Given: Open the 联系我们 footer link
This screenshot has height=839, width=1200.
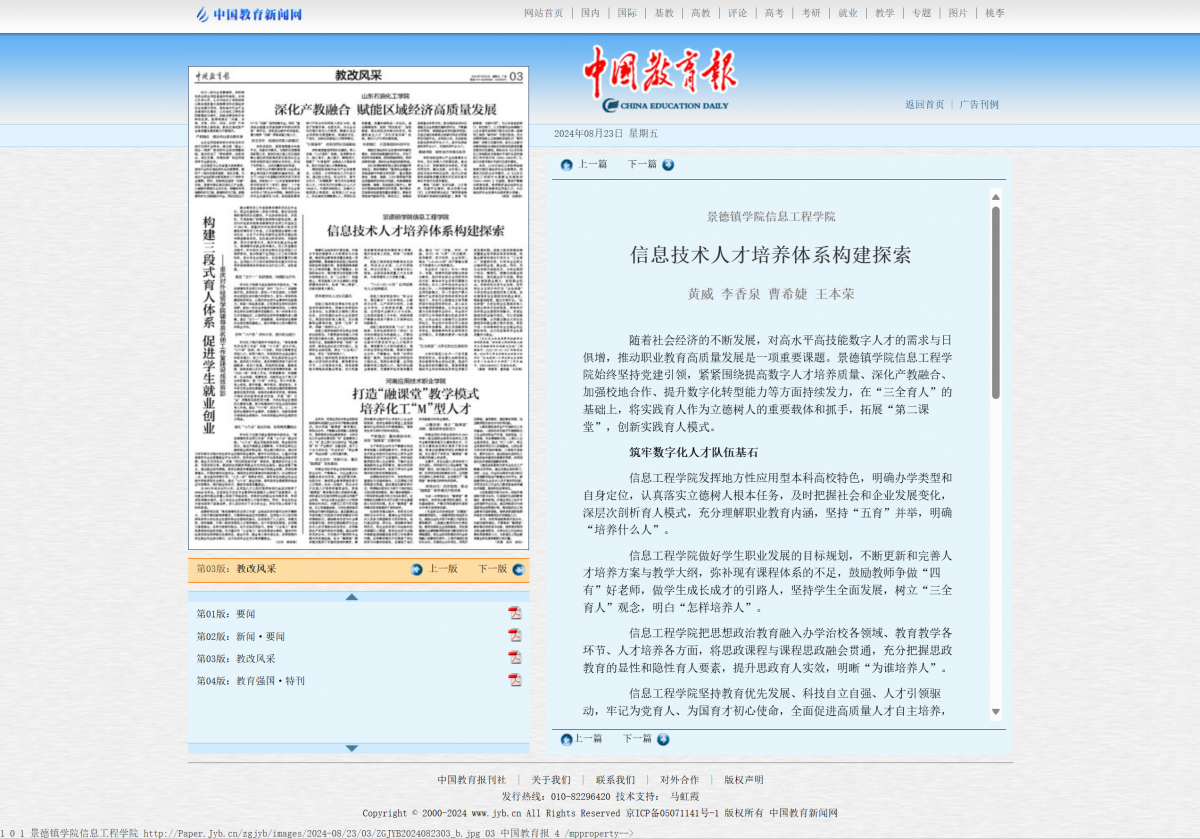Looking at the screenshot, I should (615, 780).
